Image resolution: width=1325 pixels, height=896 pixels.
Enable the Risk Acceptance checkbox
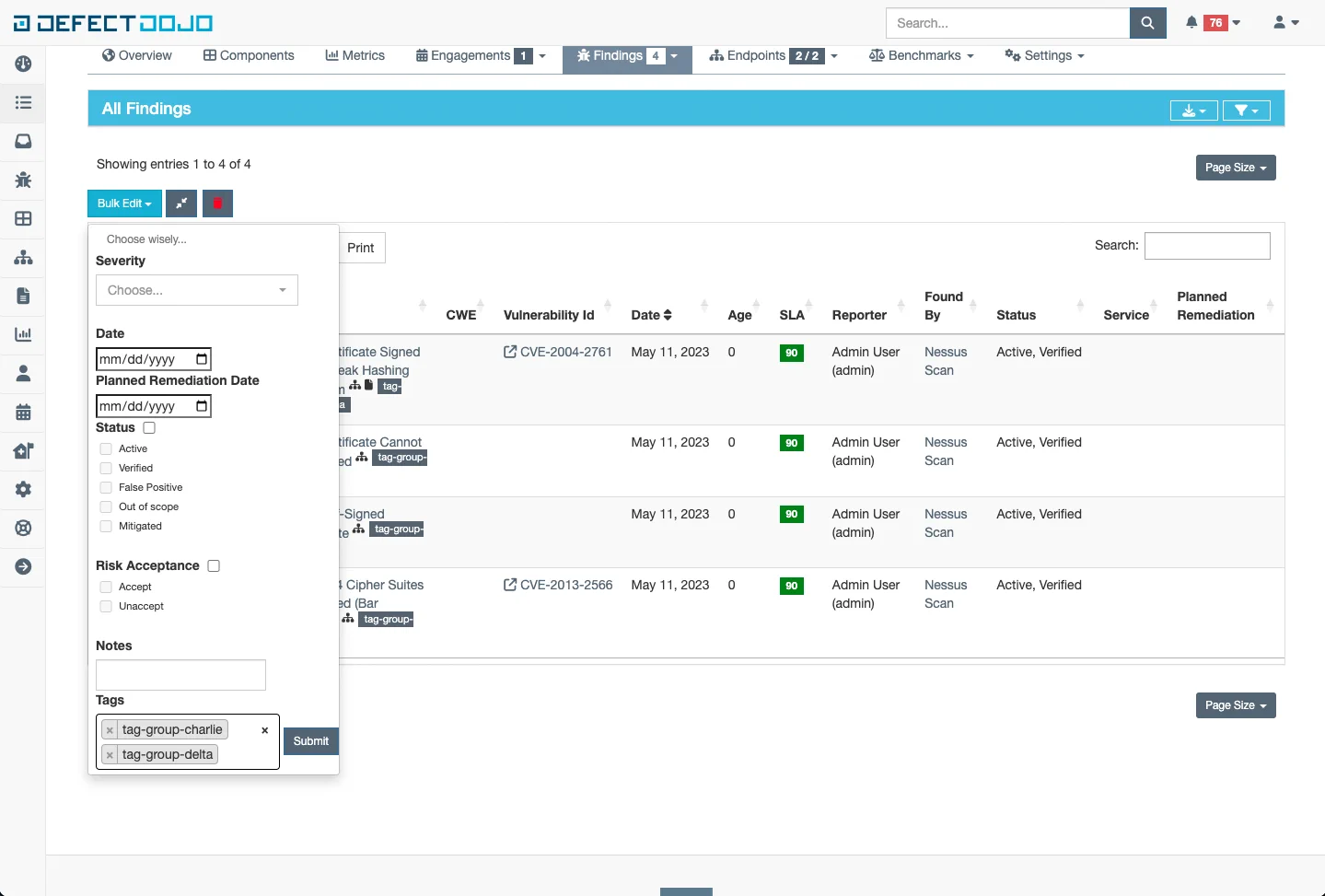click(214, 565)
